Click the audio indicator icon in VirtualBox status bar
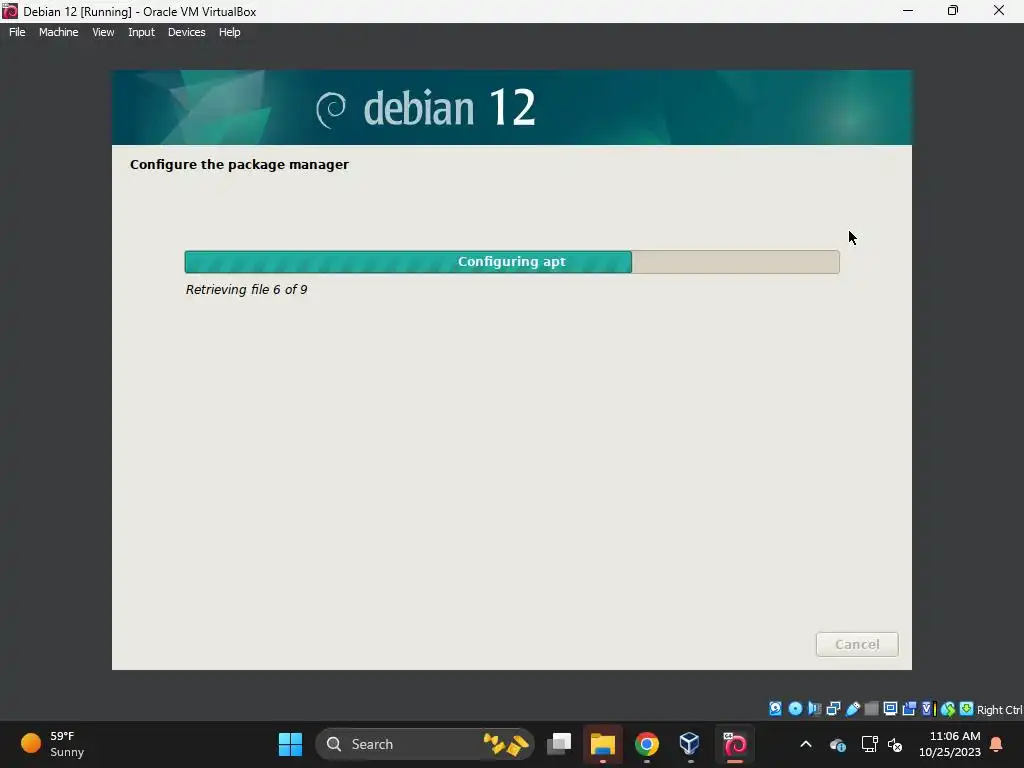The width and height of the screenshot is (1024, 768). click(814, 709)
